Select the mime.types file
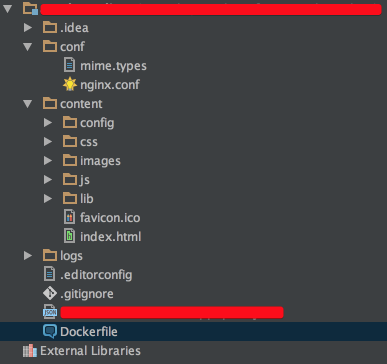This screenshot has width=387, height=364. coord(113,66)
